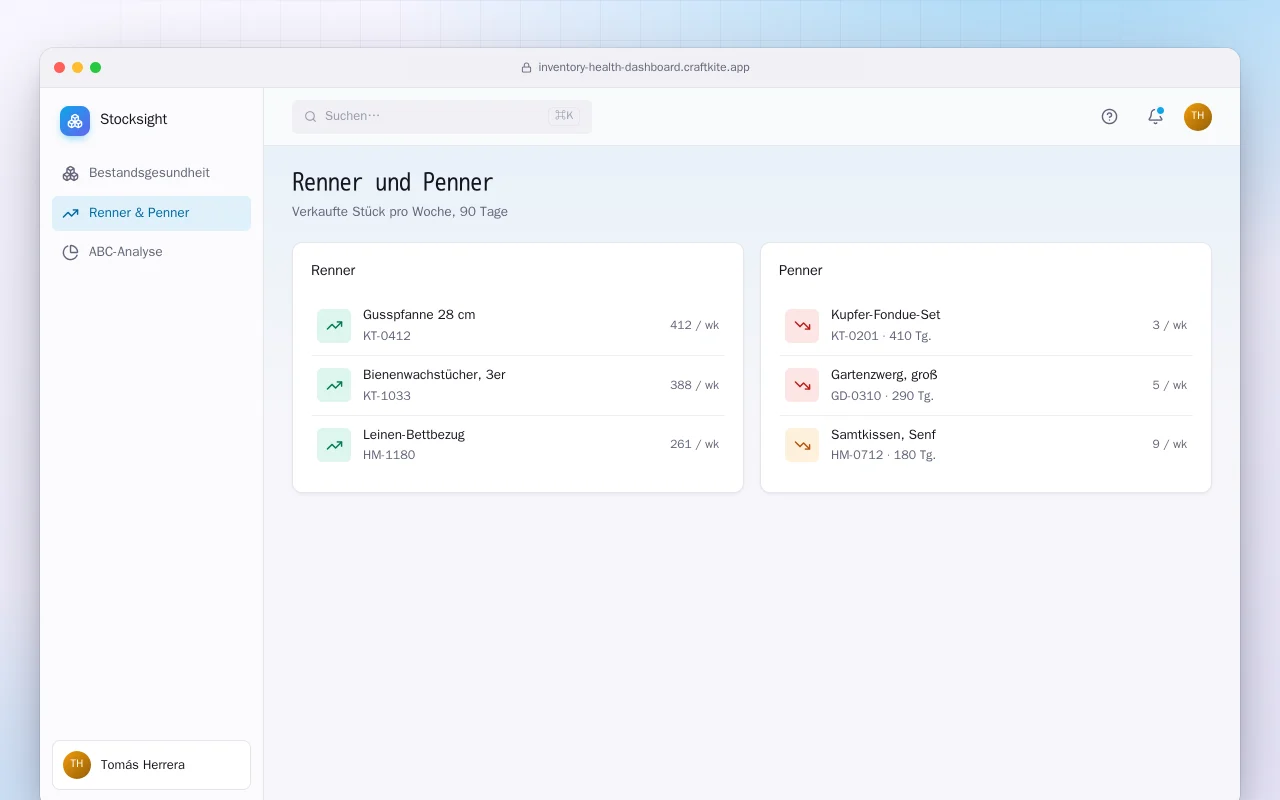The height and width of the screenshot is (800, 1280).
Task: Open the Samtkissen, Senf item
Action: click(986, 445)
